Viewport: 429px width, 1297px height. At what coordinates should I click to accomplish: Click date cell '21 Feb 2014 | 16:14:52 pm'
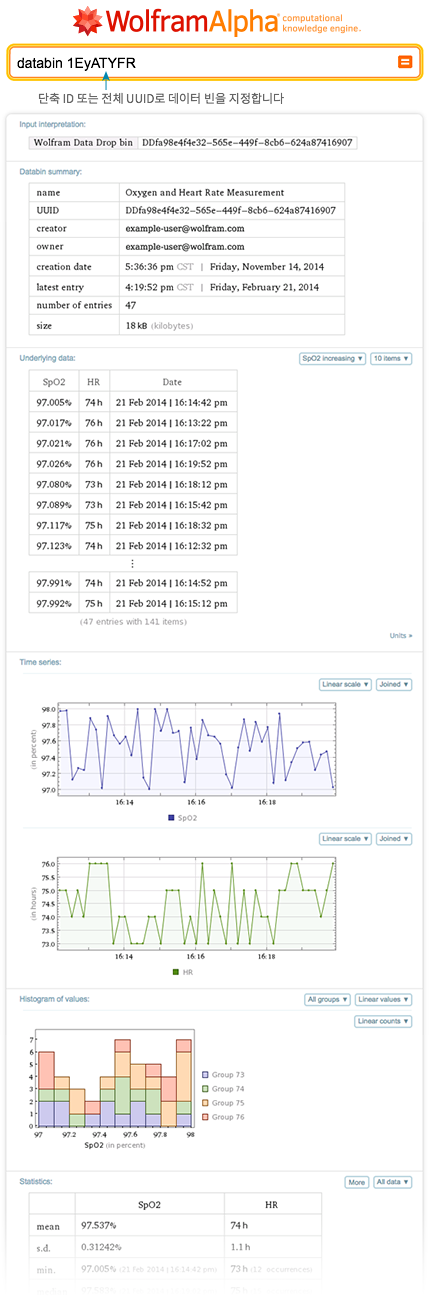[171, 583]
